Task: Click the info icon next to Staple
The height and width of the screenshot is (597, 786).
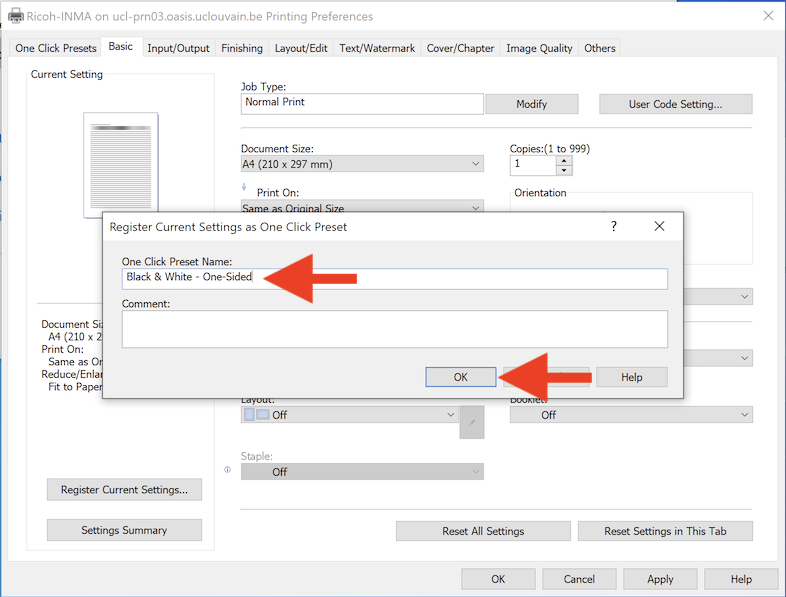Action: [x=228, y=470]
